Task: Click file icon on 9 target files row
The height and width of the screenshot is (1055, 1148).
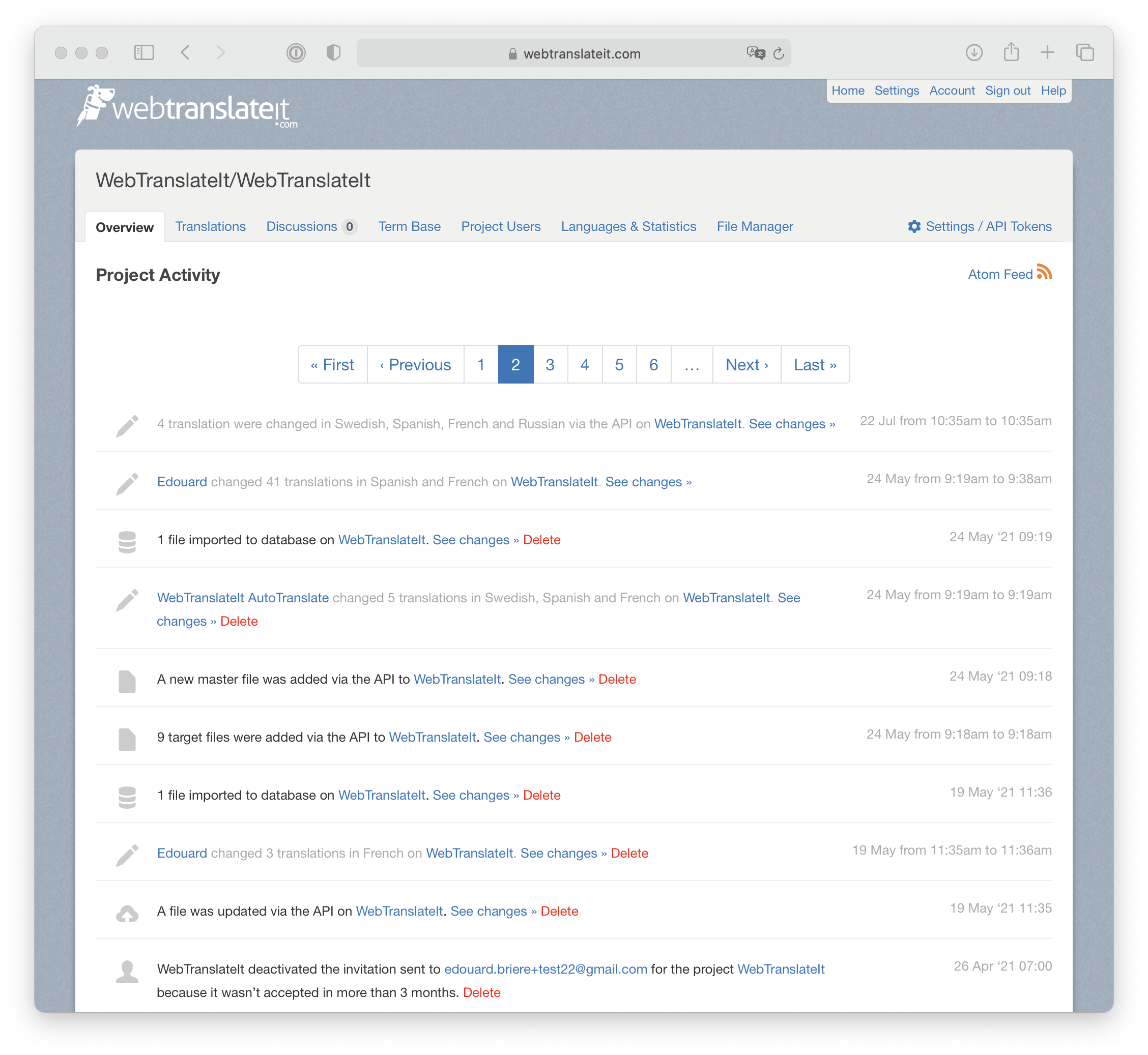Action: click(127, 739)
